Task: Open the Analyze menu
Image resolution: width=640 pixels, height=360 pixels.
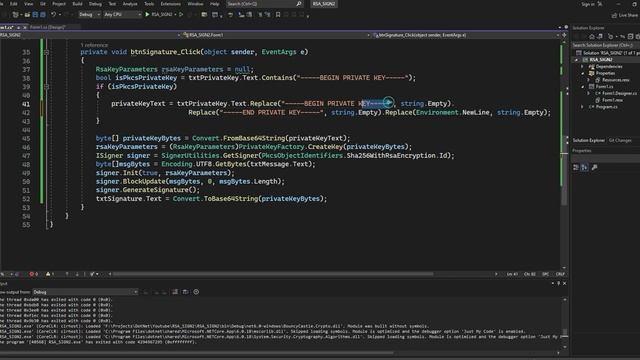Action: (130, 4)
